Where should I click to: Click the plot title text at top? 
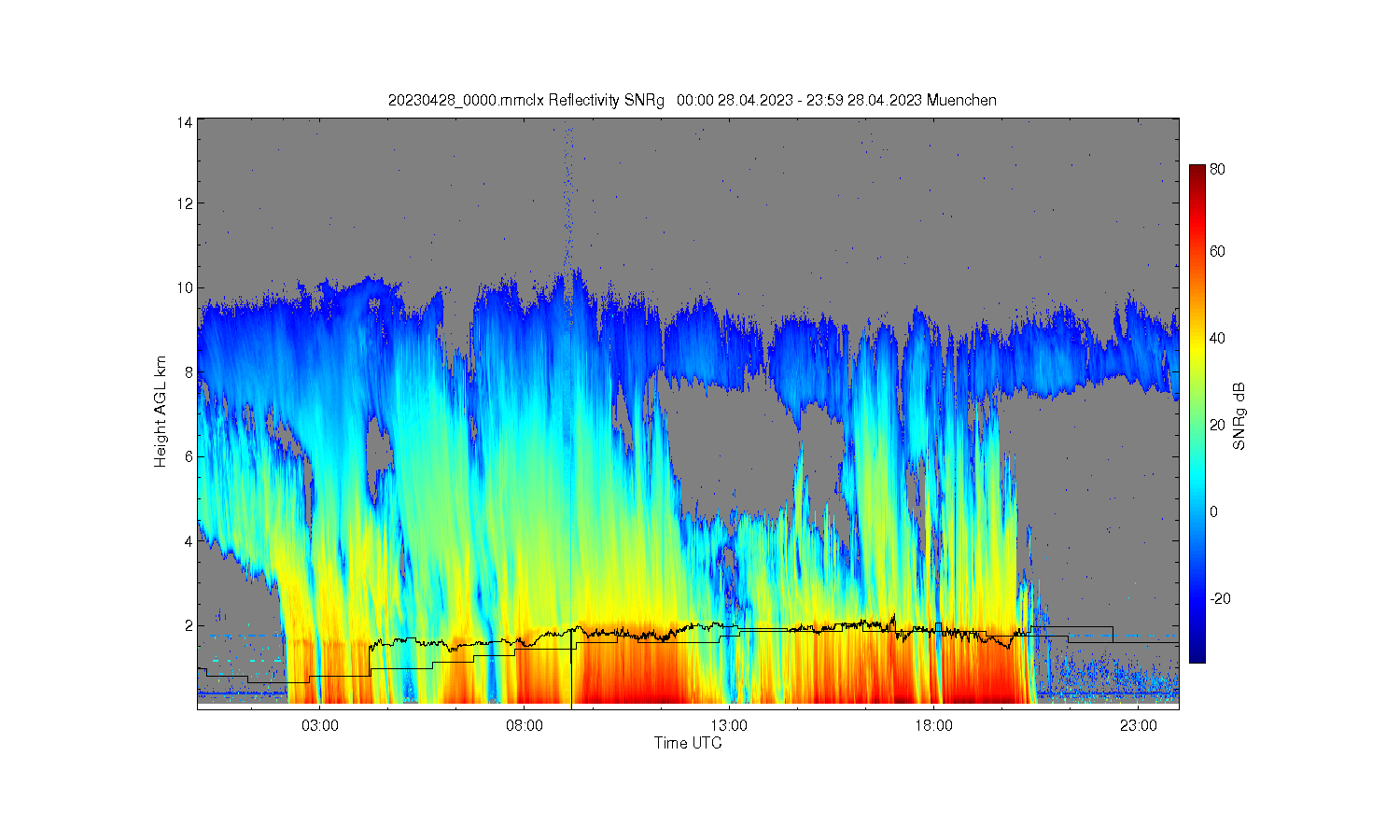(x=693, y=100)
